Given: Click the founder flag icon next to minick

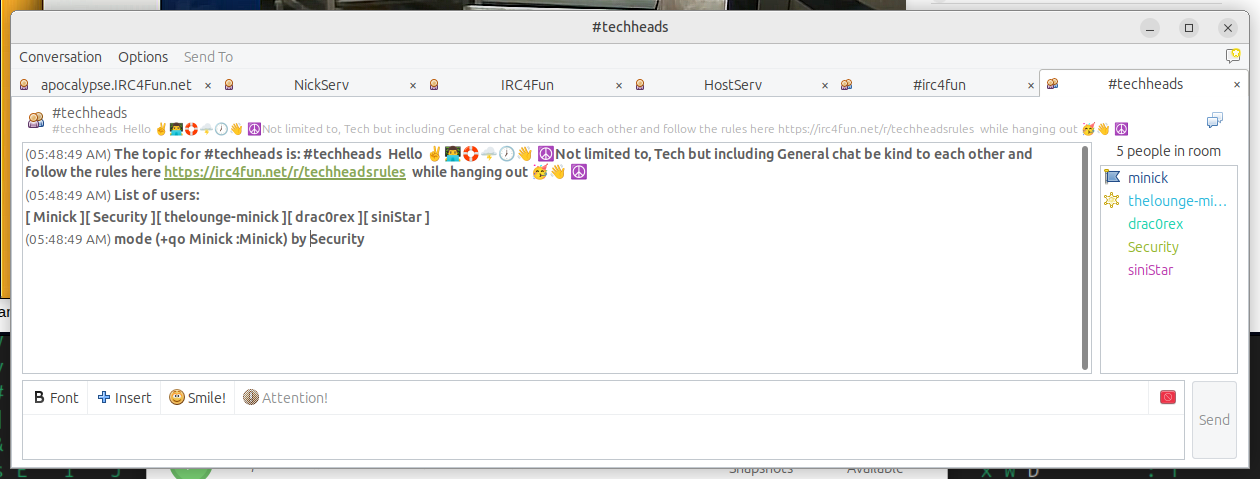Looking at the screenshot, I should 1111,178.
